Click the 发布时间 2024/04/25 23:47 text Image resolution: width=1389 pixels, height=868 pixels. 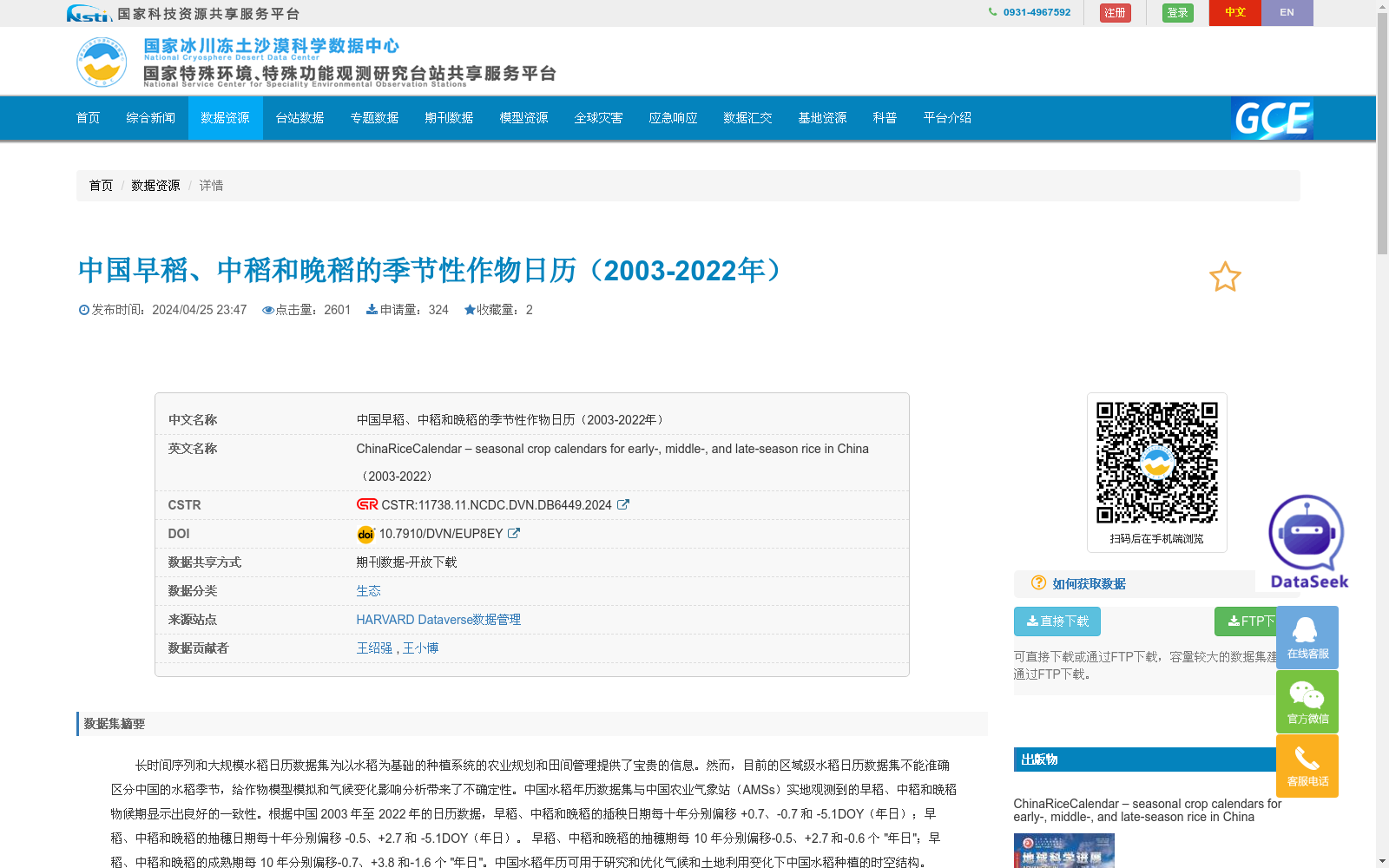click(x=162, y=310)
